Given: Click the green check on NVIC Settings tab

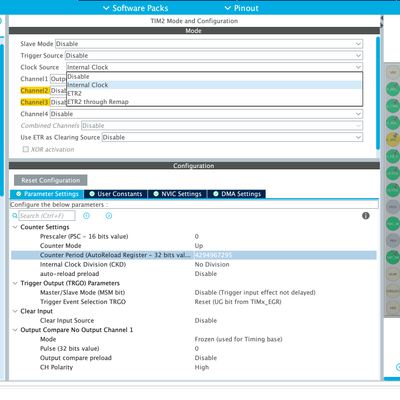Looking at the screenshot, I should [156, 194].
